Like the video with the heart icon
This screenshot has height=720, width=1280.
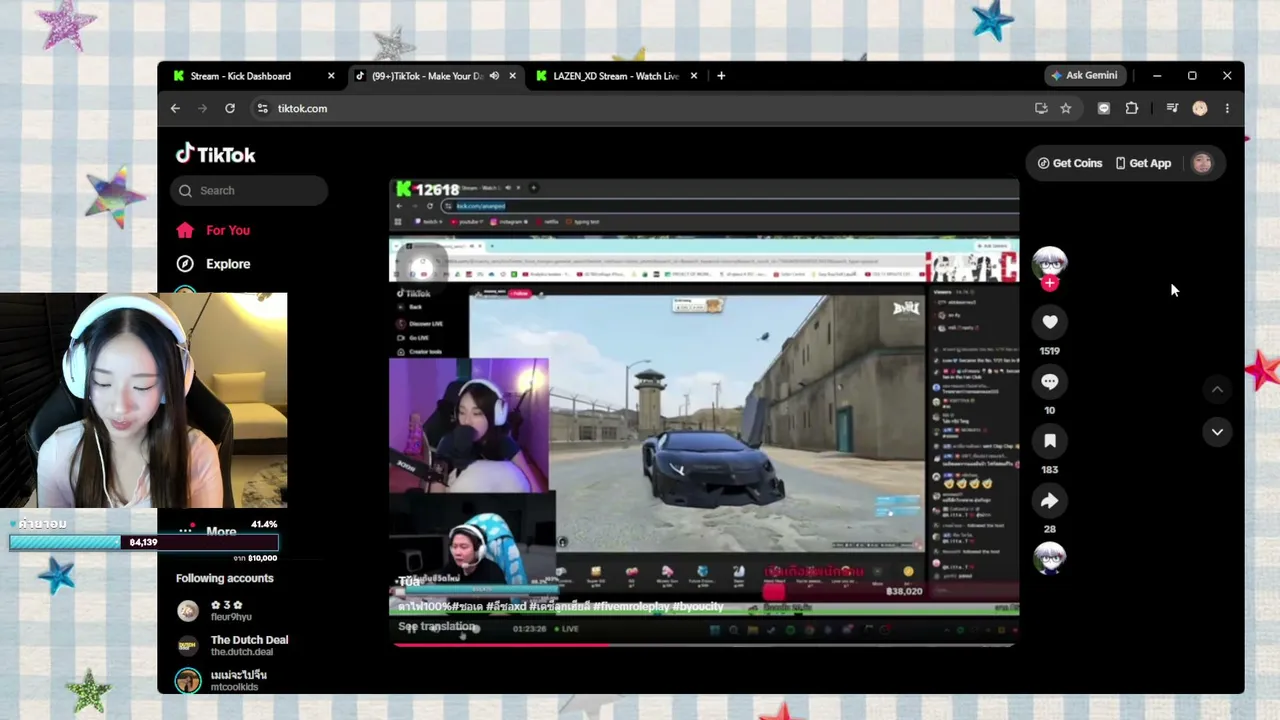[1049, 322]
